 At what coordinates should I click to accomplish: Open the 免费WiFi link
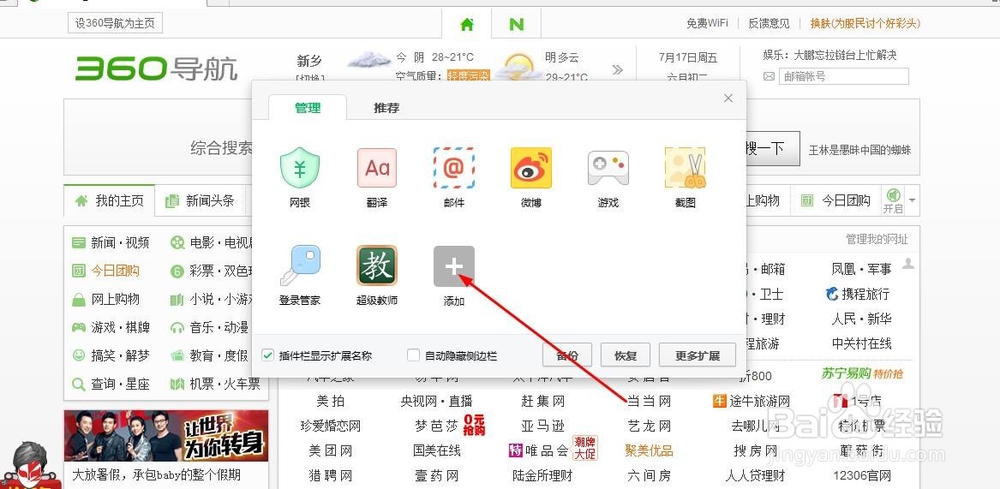(707, 24)
